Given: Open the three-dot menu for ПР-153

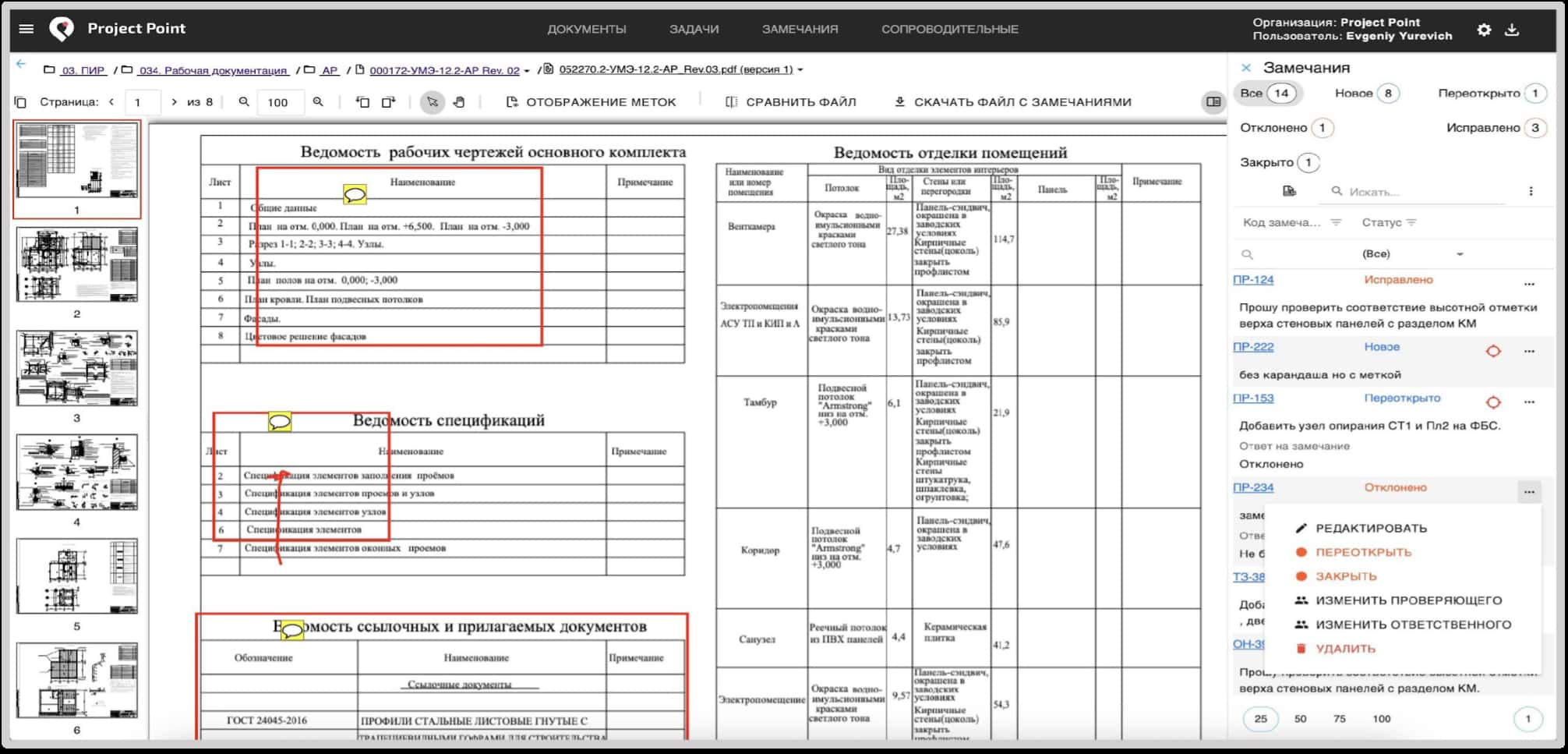Looking at the screenshot, I should tap(1529, 402).
